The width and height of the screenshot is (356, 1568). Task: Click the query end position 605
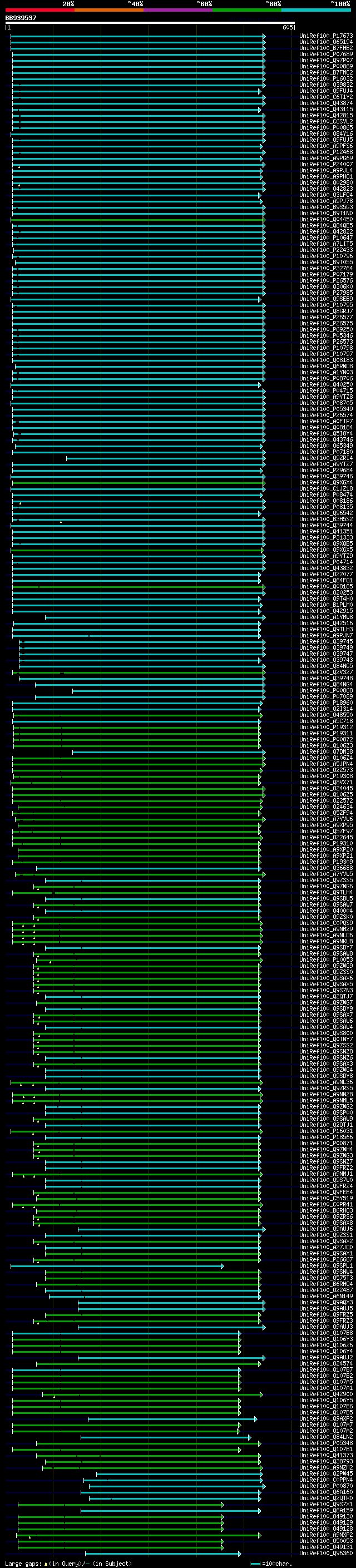tap(287, 27)
